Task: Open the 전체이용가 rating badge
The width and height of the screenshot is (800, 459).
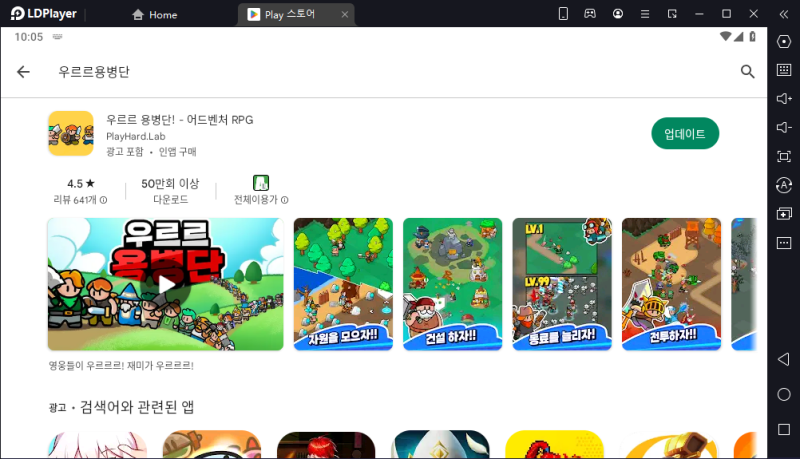Action: [x=261, y=183]
